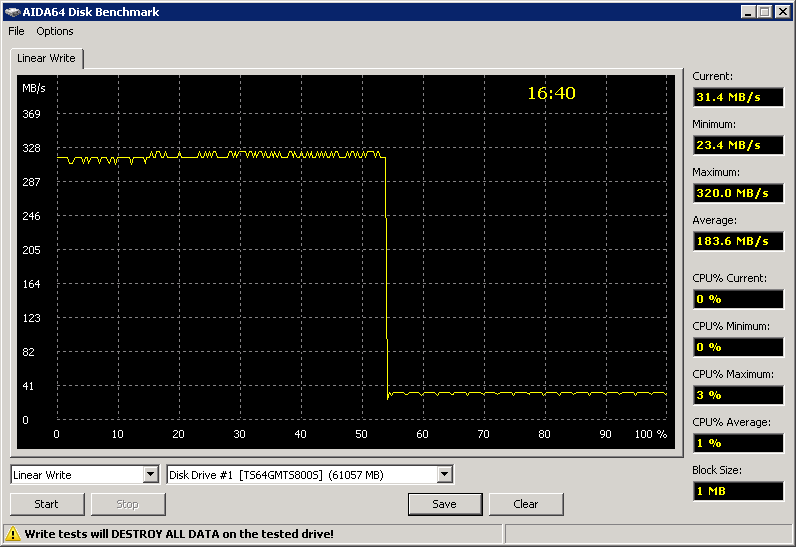Click the disabled Stop button
This screenshot has height=547, width=796.
(128, 504)
